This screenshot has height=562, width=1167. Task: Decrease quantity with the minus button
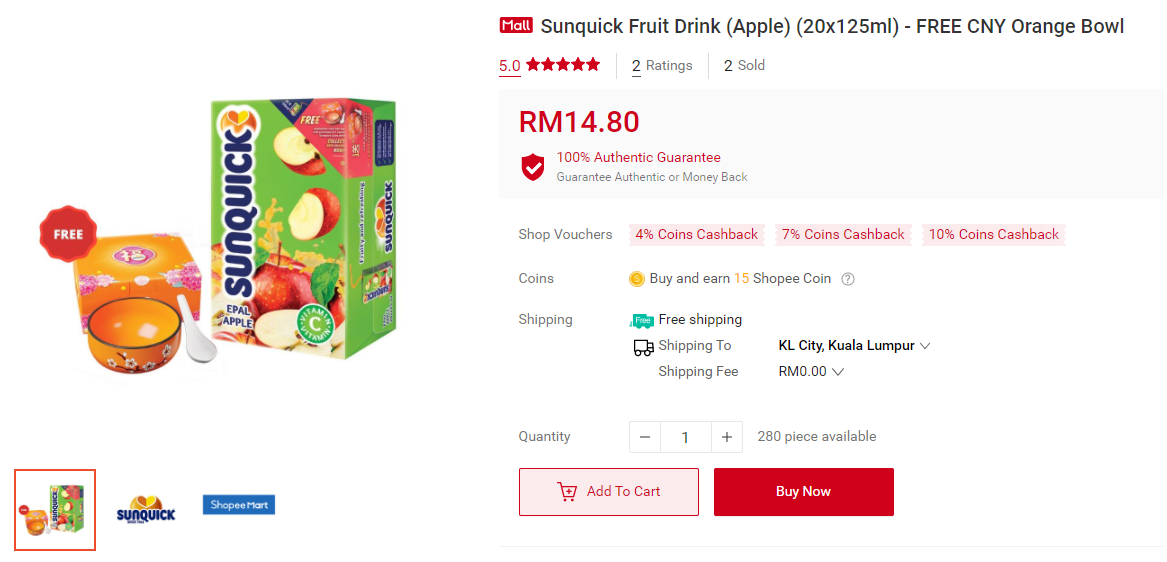pos(645,437)
